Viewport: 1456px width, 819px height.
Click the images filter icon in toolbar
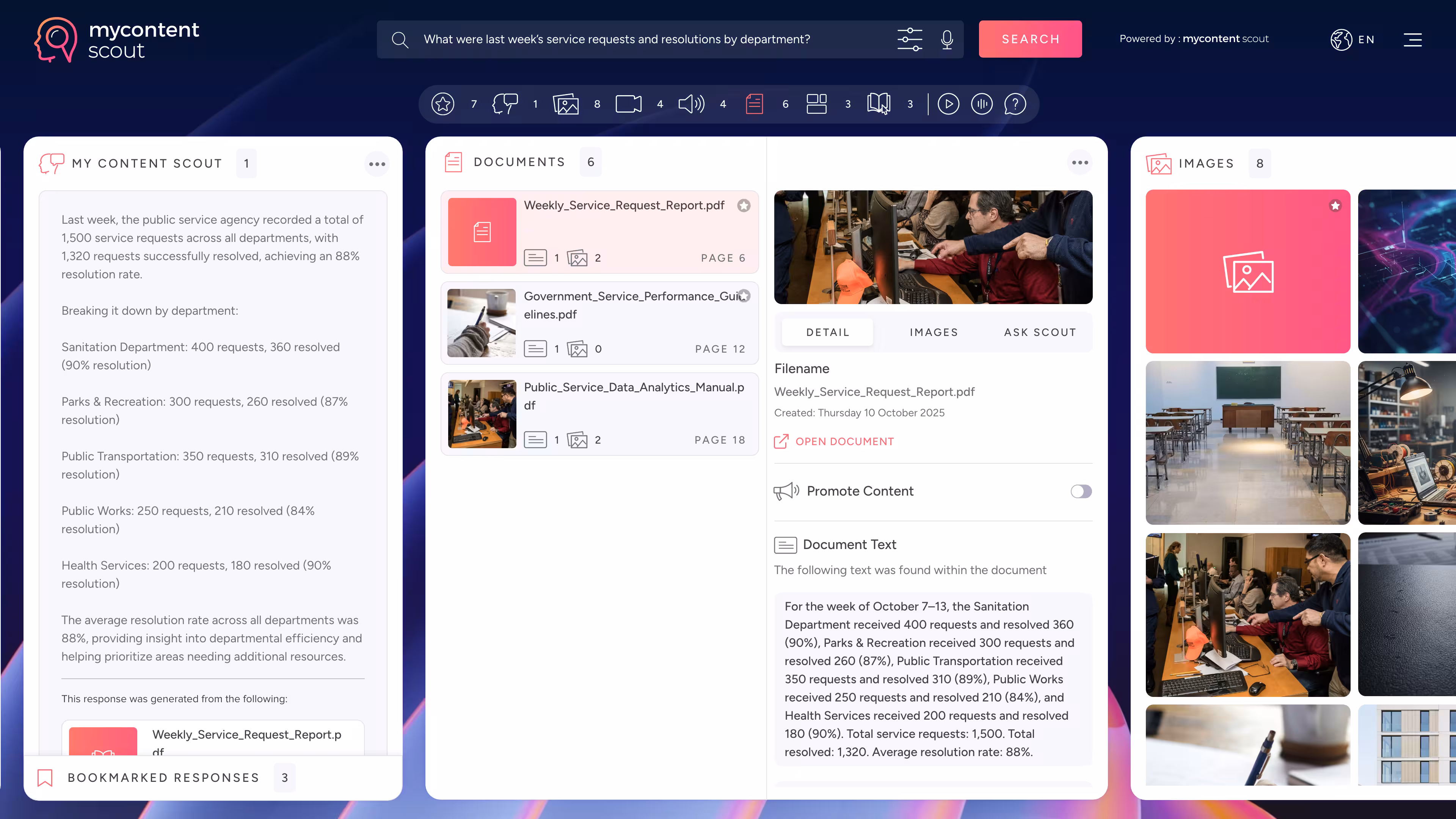565,104
